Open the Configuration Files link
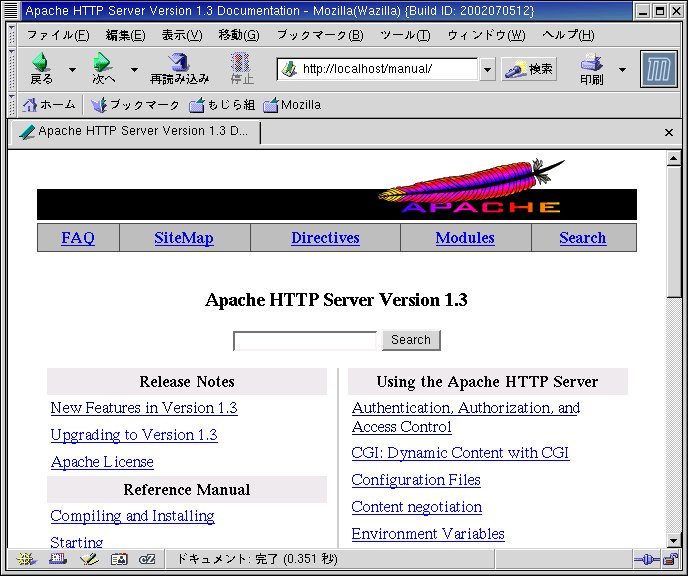The image size is (688, 576). click(416, 480)
